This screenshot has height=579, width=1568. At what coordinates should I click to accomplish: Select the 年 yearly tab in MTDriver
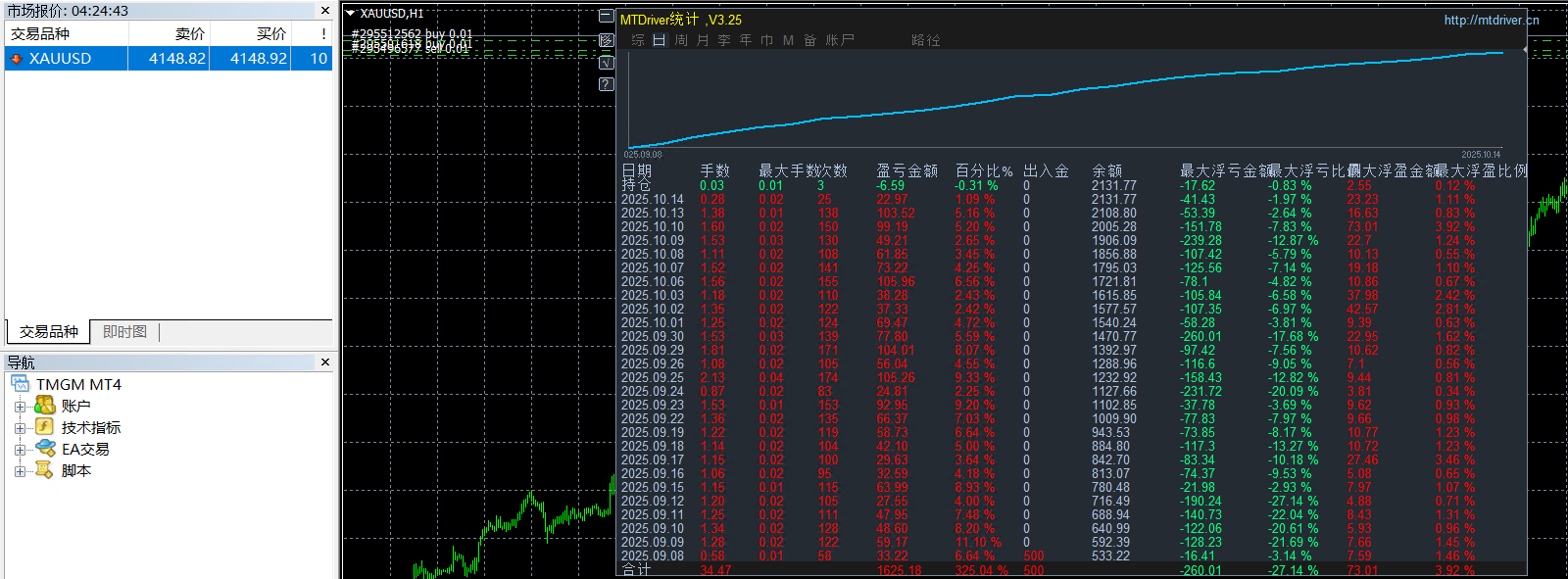pyautogui.click(x=746, y=40)
